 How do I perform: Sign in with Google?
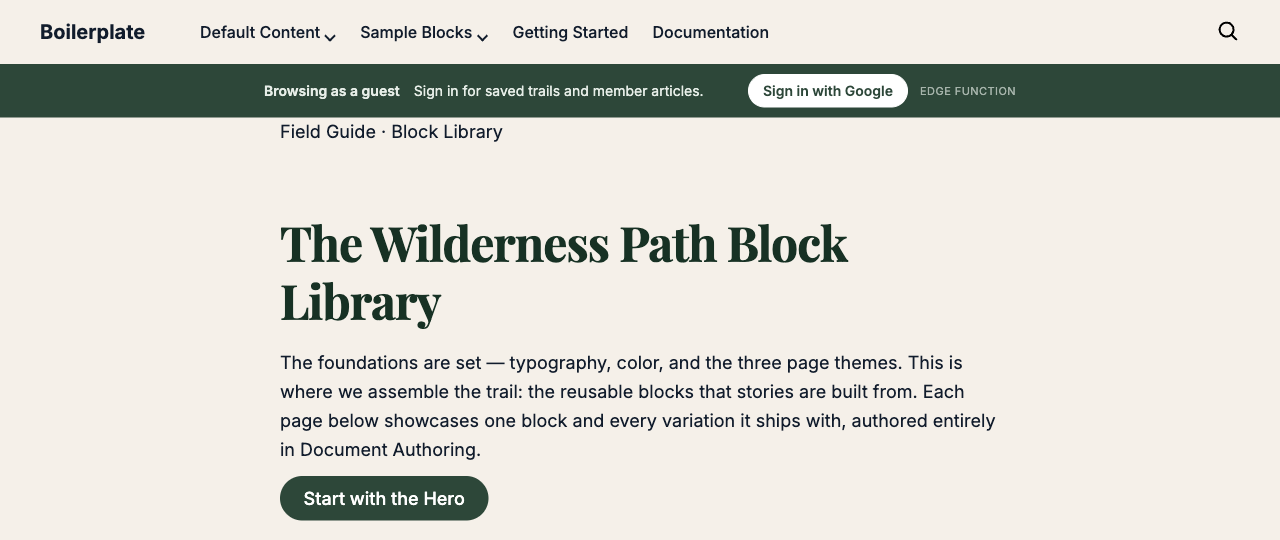coord(828,91)
